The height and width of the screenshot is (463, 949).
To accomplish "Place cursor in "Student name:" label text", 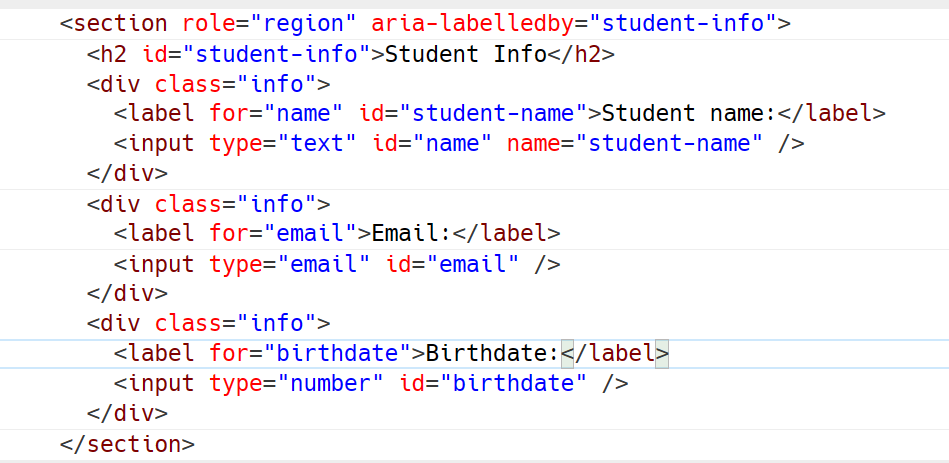I will 689,113.
